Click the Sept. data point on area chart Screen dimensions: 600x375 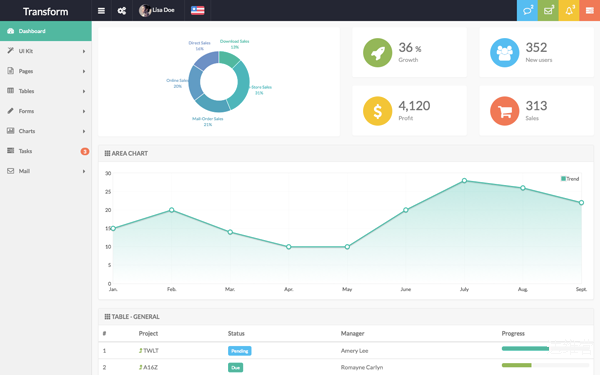click(x=581, y=203)
